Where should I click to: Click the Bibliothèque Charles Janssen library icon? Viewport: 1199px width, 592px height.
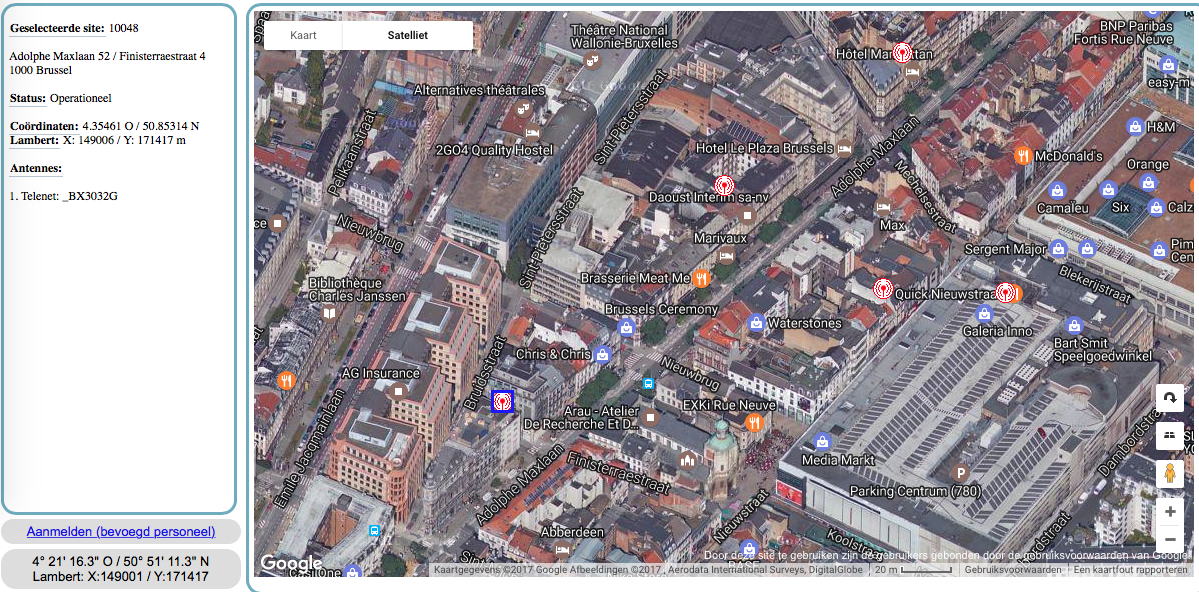(x=329, y=312)
